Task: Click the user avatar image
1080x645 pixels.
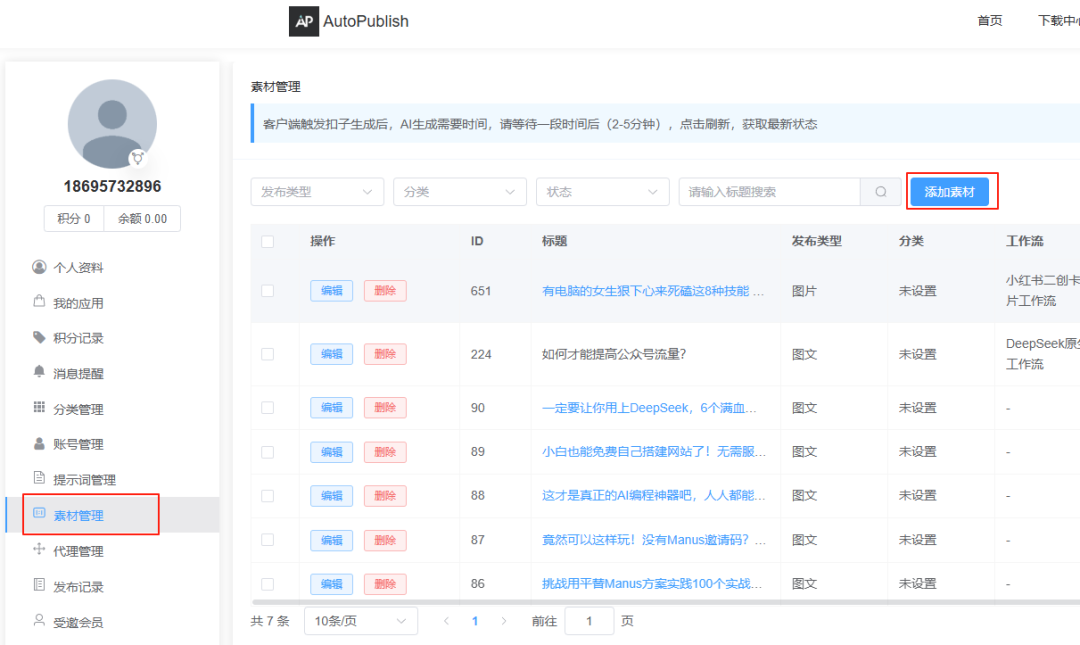Action: pyautogui.click(x=112, y=124)
